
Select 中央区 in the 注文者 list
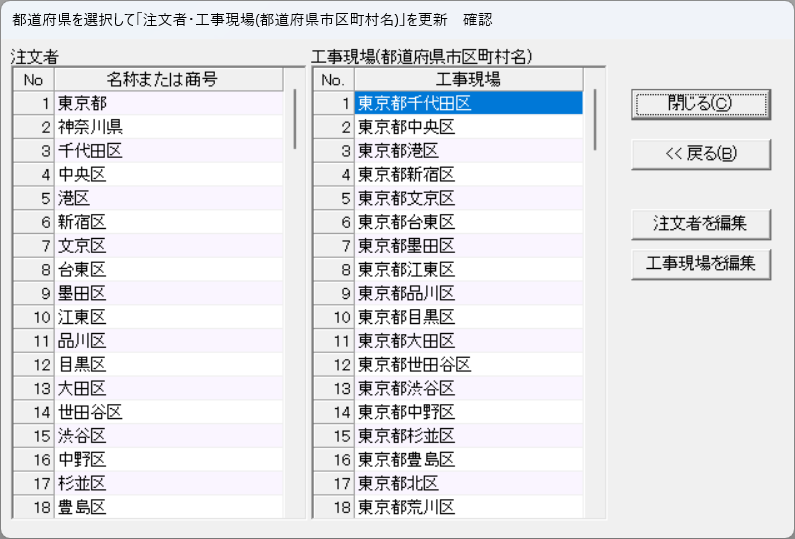[168, 175]
